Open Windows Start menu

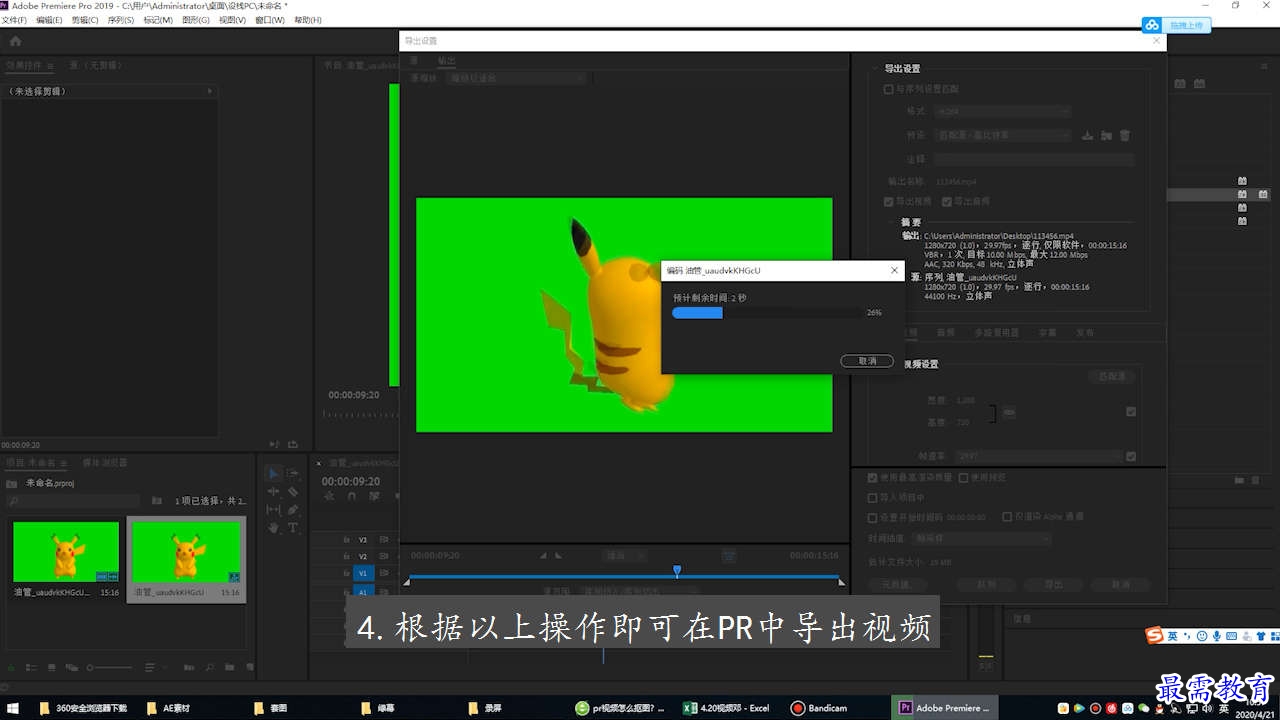click(x=14, y=708)
